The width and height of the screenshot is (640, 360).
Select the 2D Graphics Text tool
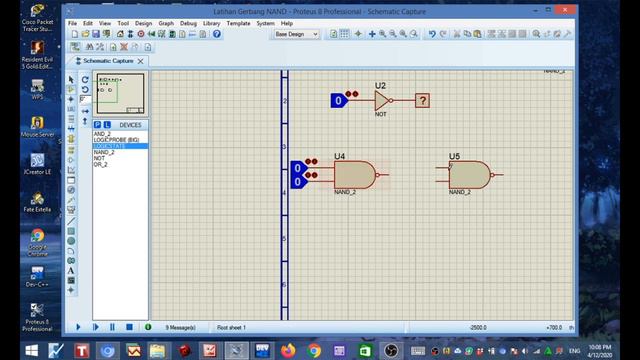point(71,271)
